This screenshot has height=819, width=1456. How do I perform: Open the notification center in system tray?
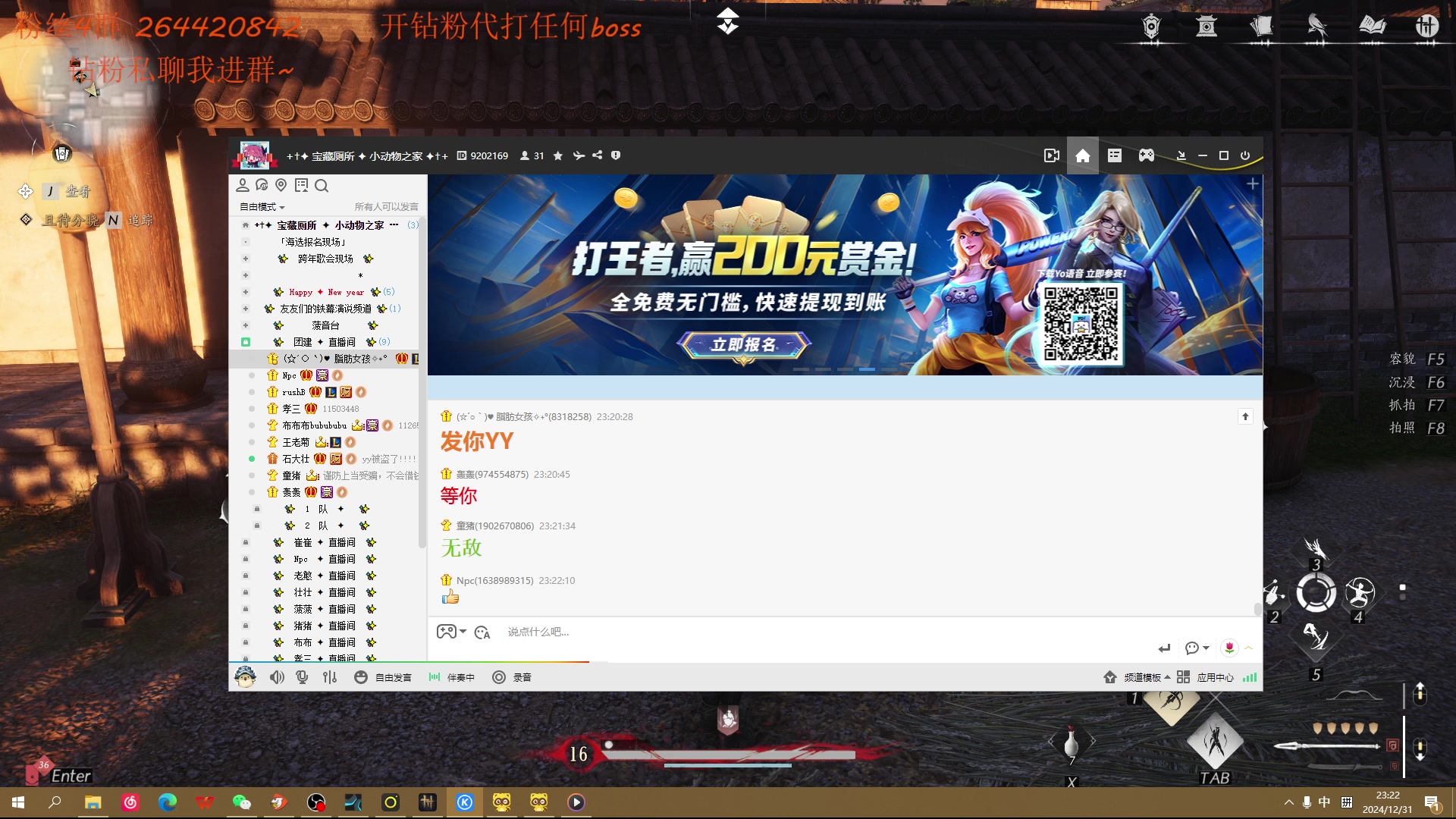(x=1432, y=802)
